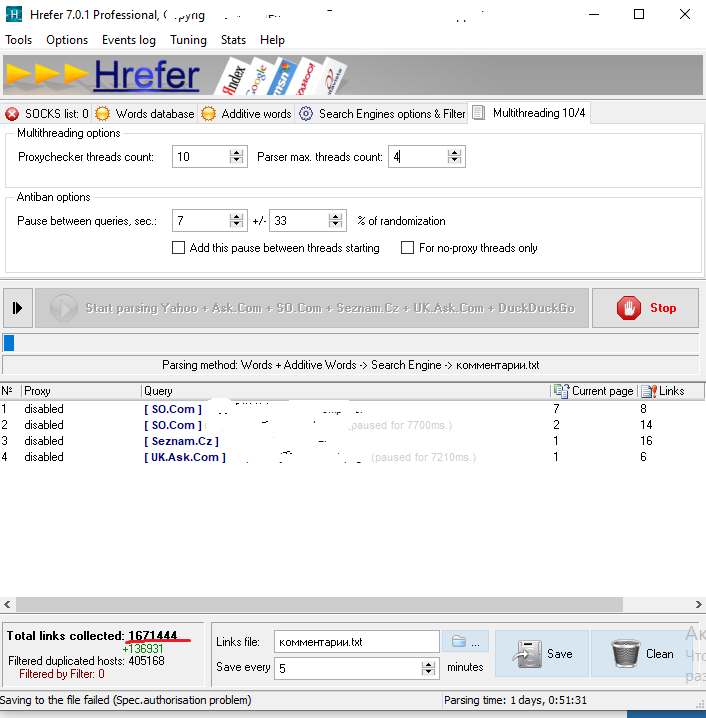Click the Filtered duplicated hosts 405168 text
This screenshot has width=706, height=718.
(87, 661)
